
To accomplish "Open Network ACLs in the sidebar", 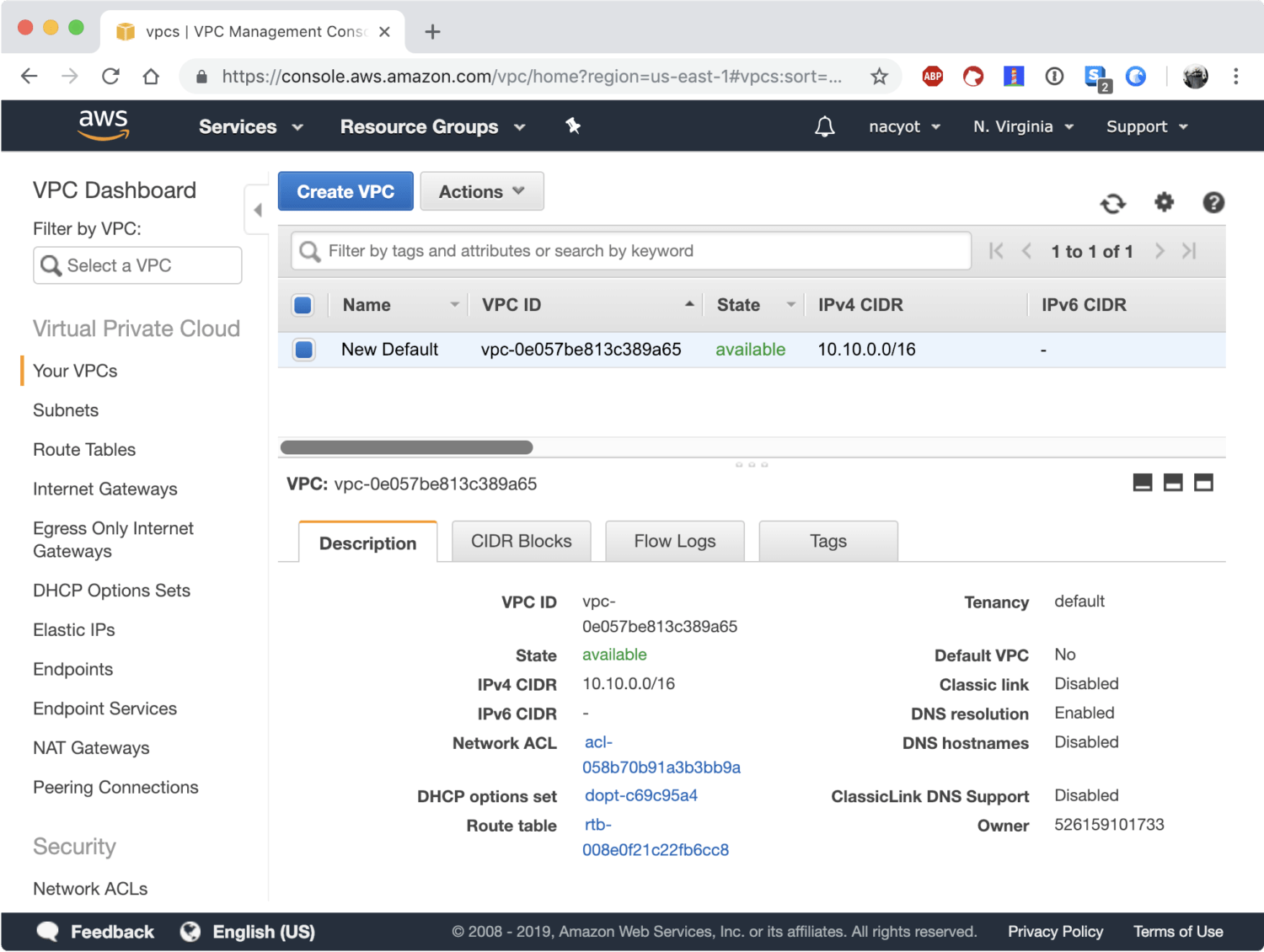I will (x=90, y=889).
